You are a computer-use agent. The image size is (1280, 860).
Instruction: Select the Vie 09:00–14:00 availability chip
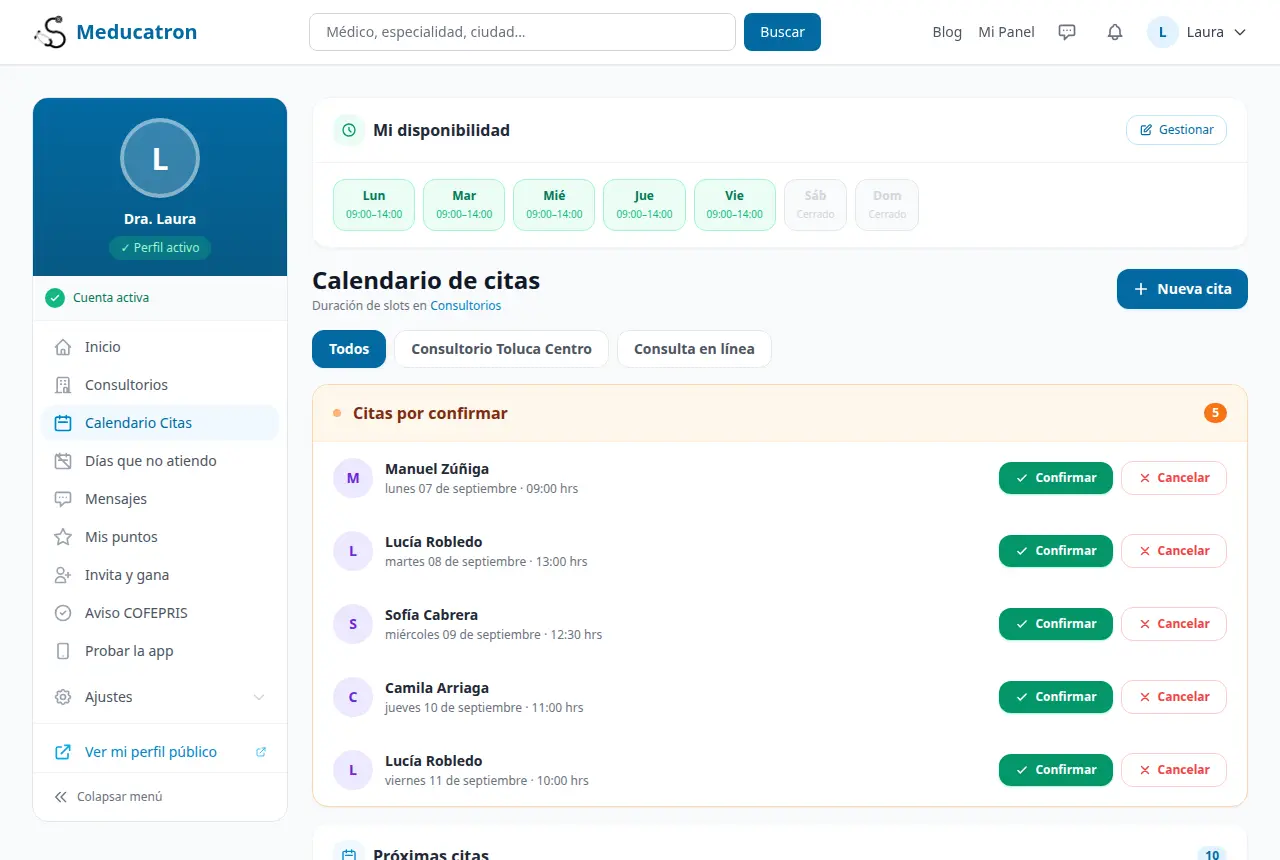[734, 205]
